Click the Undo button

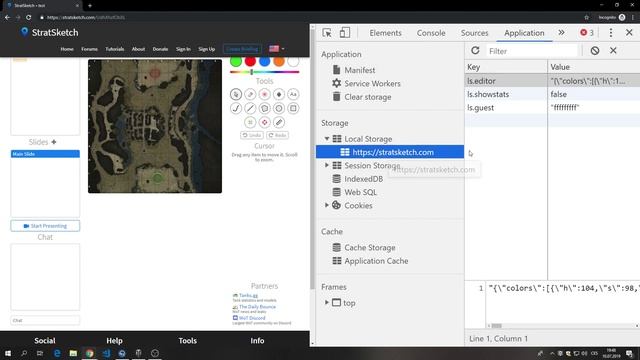pyautogui.click(x=252, y=135)
